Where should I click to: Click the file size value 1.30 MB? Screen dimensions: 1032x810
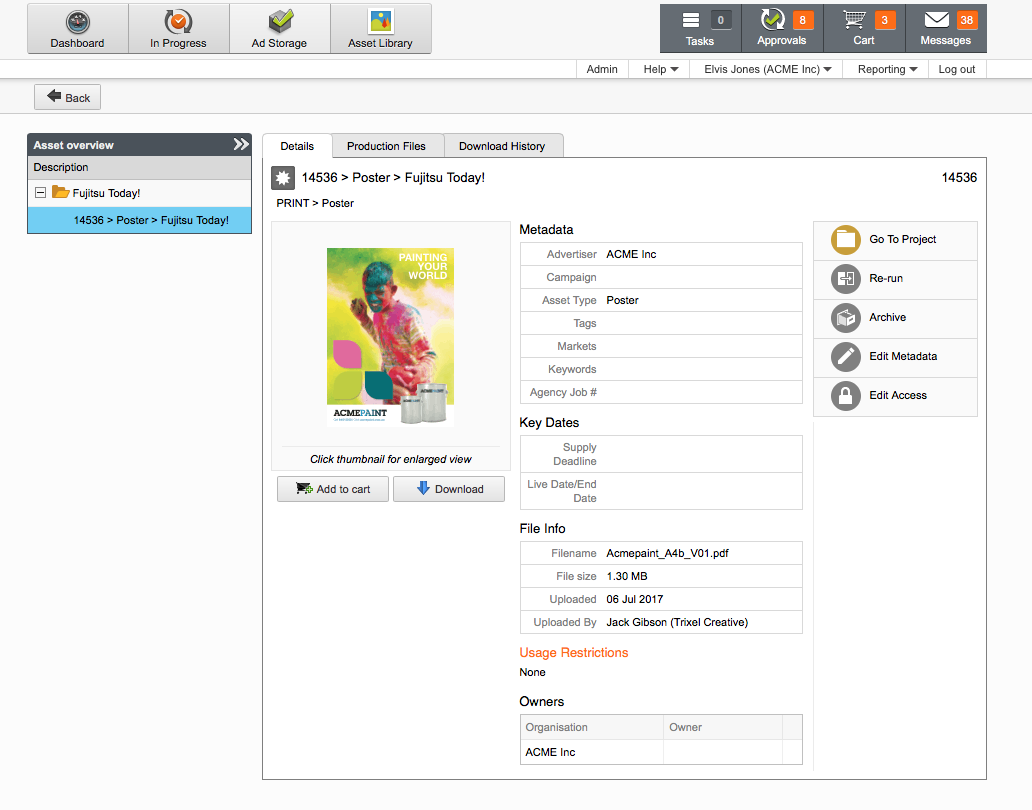[627, 576]
